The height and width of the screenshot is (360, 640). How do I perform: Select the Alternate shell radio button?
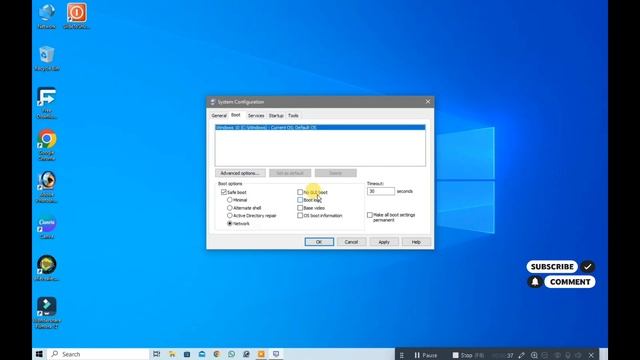(230, 208)
